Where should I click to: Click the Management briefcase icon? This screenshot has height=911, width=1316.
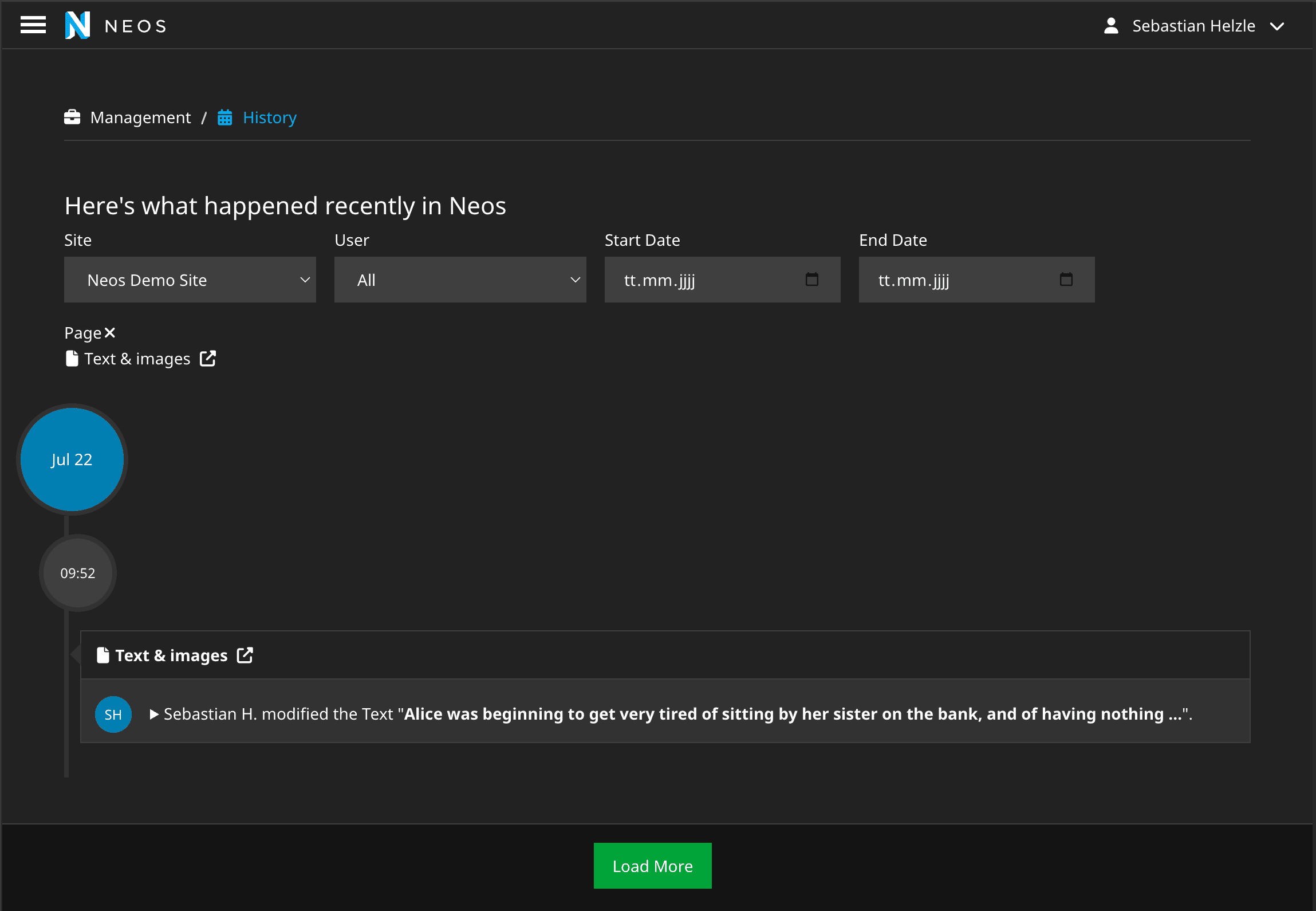[72, 117]
